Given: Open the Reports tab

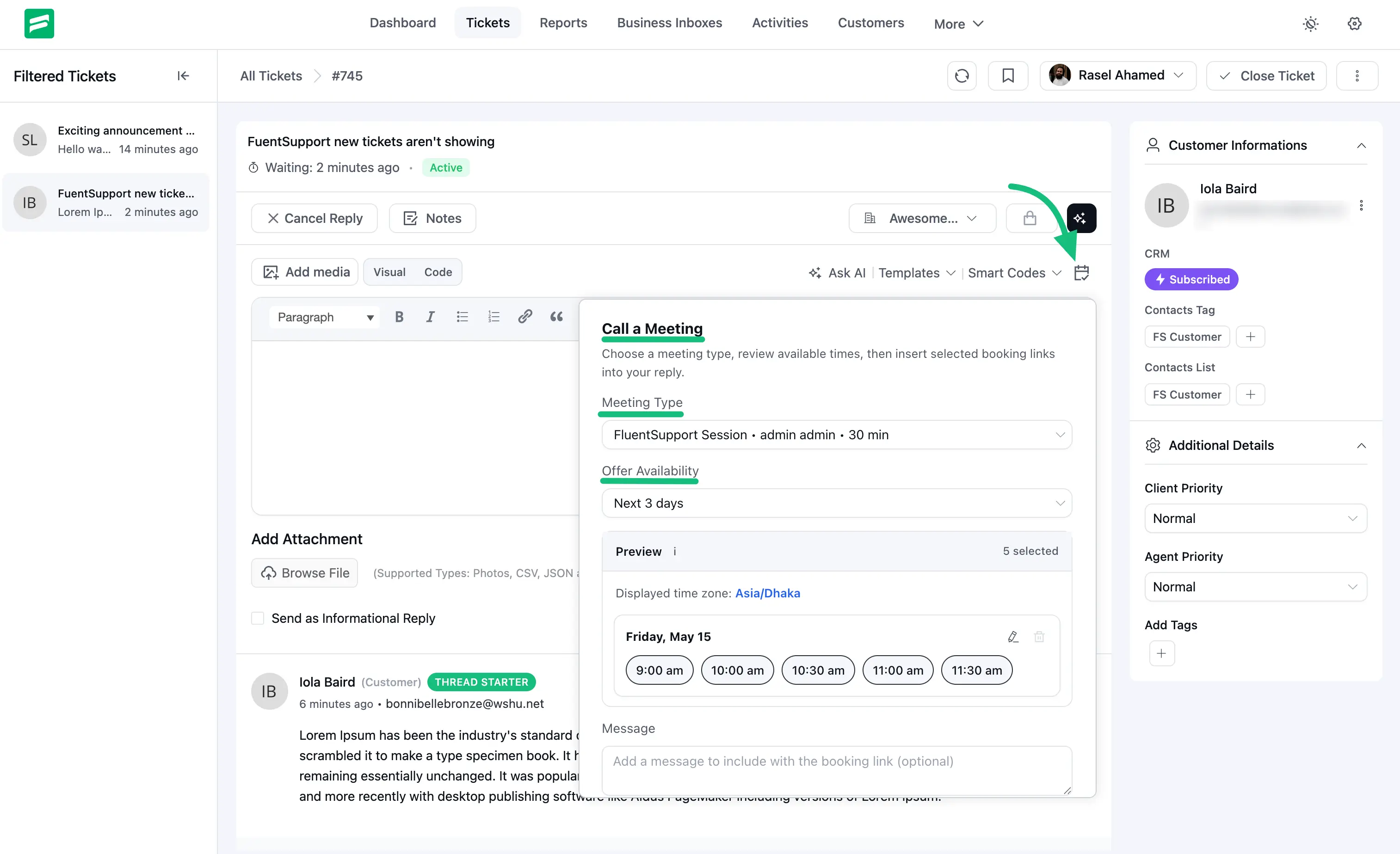Looking at the screenshot, I should point(563,23).
